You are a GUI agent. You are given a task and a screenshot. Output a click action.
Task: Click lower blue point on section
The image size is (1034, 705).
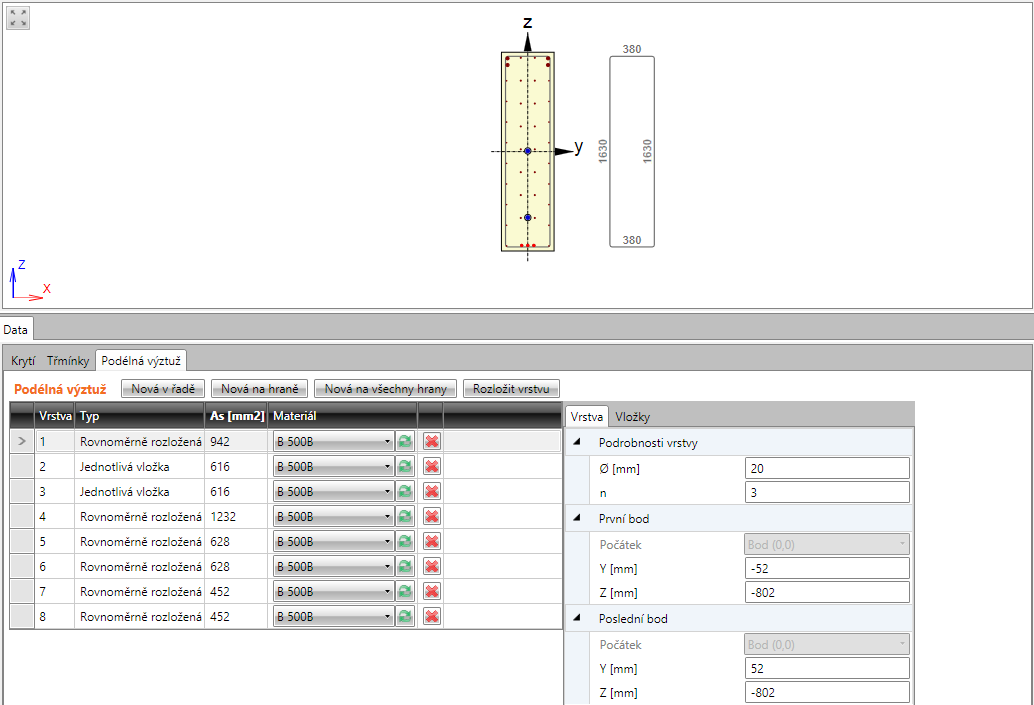pyautogui.click(x=528, y=218)
